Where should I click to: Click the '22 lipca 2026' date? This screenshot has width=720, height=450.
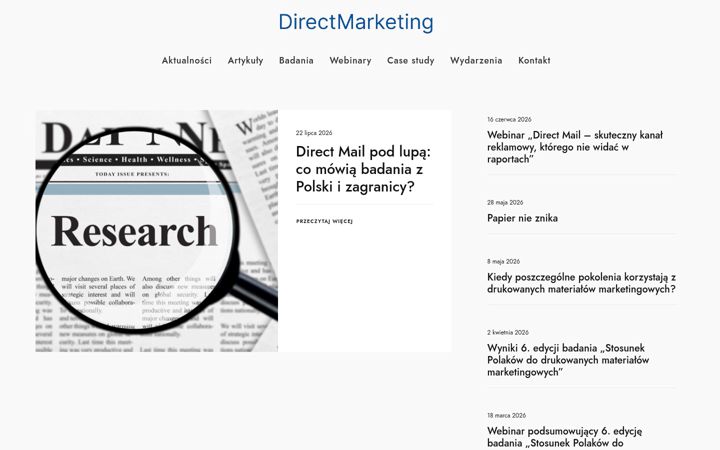coord(314,133)
